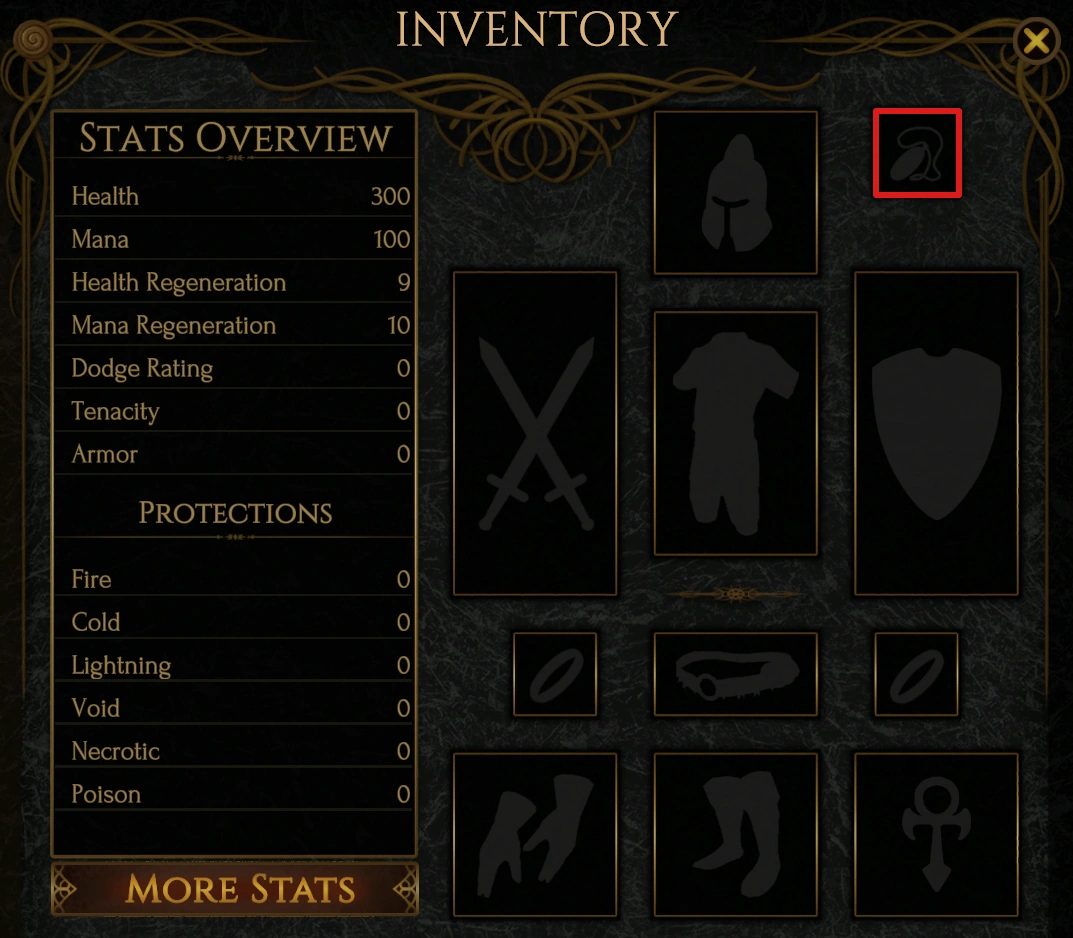Viewport: 1073px width, 938px height.
Task: Click the Mana Regeneration stat row
Action: point(235,325)
